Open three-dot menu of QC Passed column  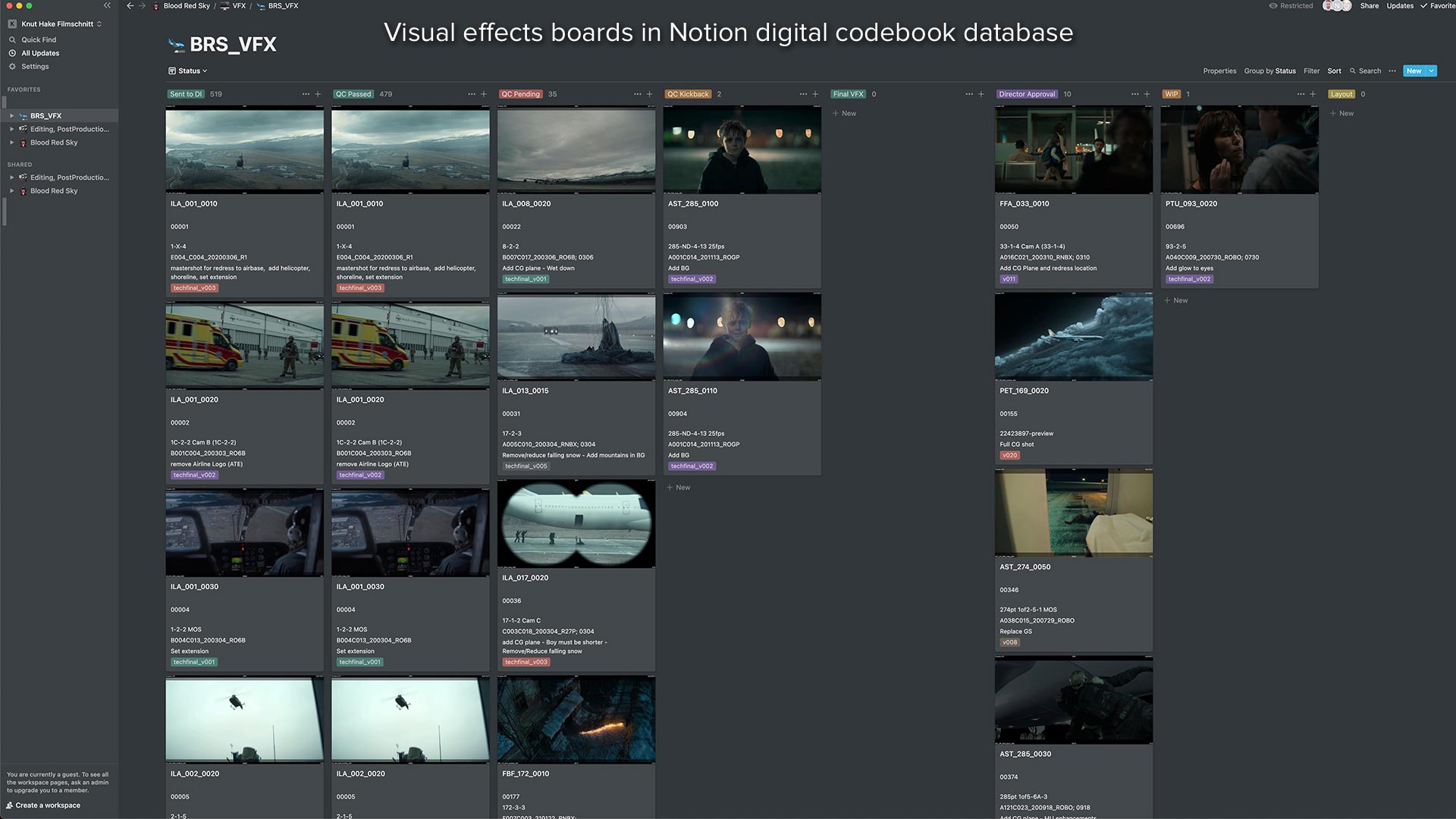pos(472,94)
